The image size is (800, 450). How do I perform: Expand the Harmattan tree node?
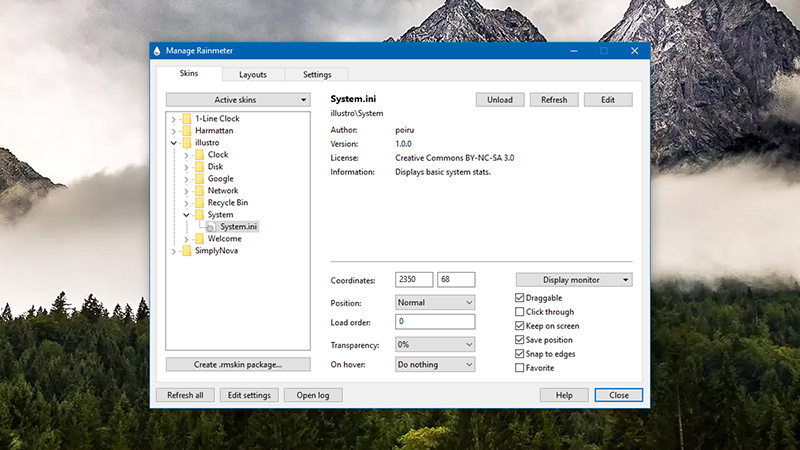[x=173, y=131]
